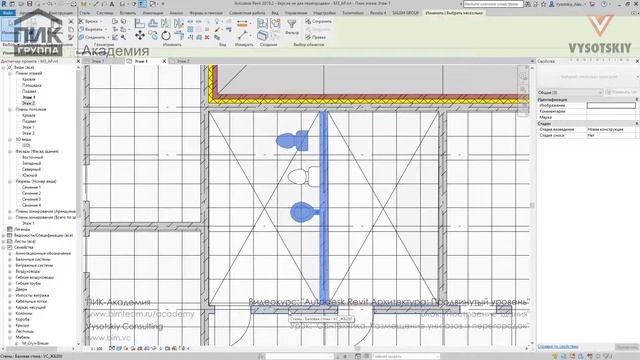
Task: Open Справка по свойствам link
Action: (x=558, y=347)
